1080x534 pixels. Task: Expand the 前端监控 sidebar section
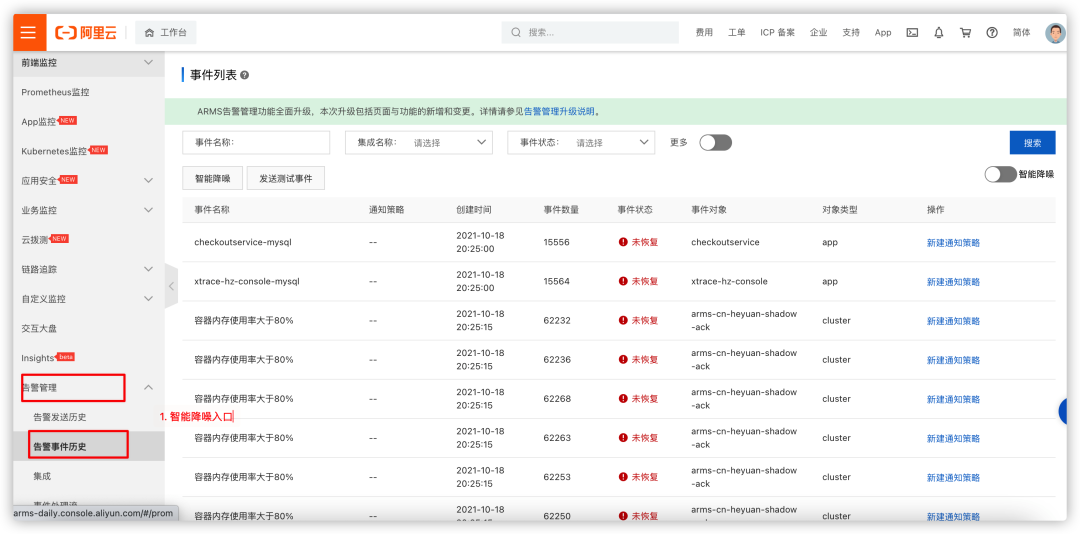pos(148,62)
